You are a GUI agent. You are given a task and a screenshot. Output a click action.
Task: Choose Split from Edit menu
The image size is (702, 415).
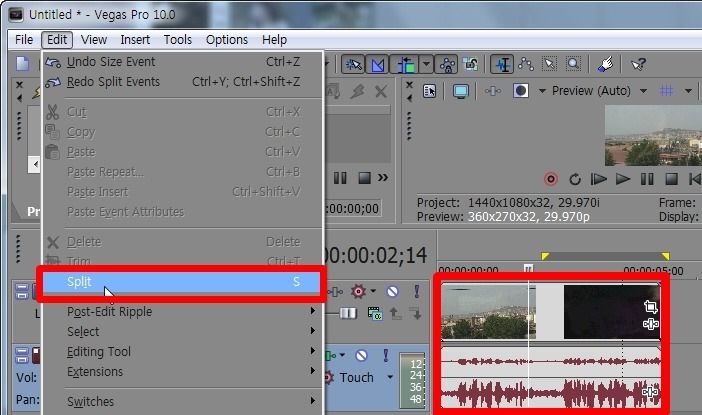tap(182, 282)
